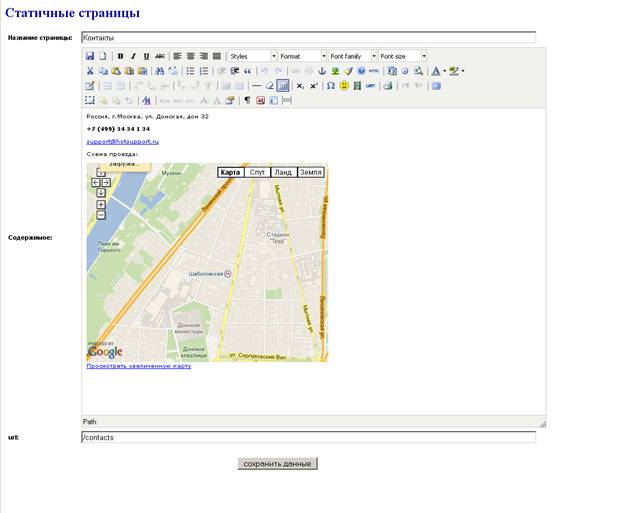The width and height of the screenshot is (622, 513).
Task: Toggle bold formatting in the editor toolbar
Action: point(120,56)
